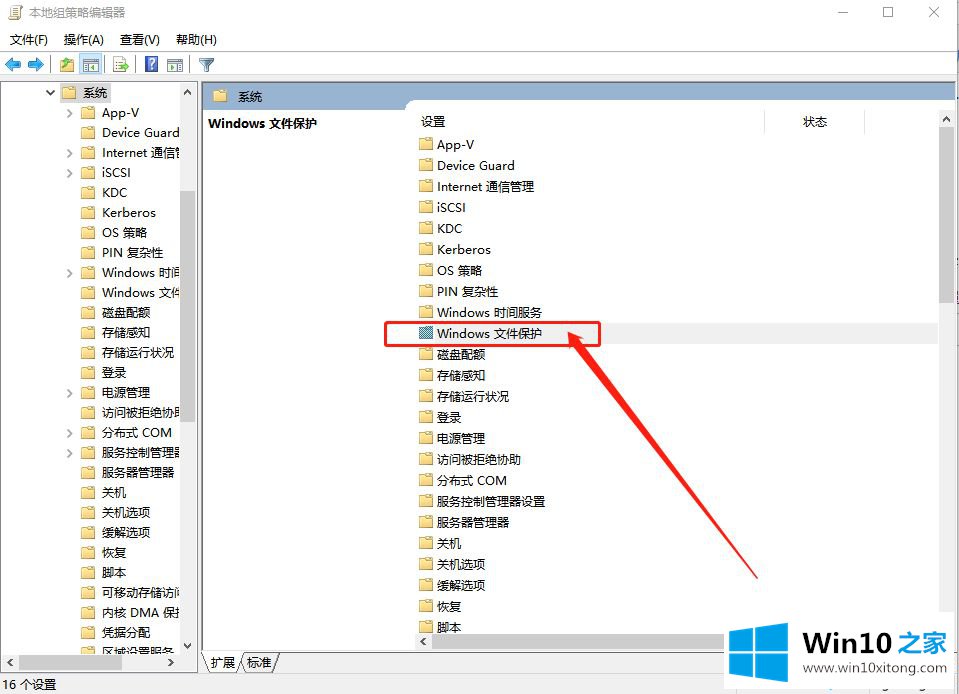
Task: Open the 操作(A) menu
Action: (x=83, y=40)
